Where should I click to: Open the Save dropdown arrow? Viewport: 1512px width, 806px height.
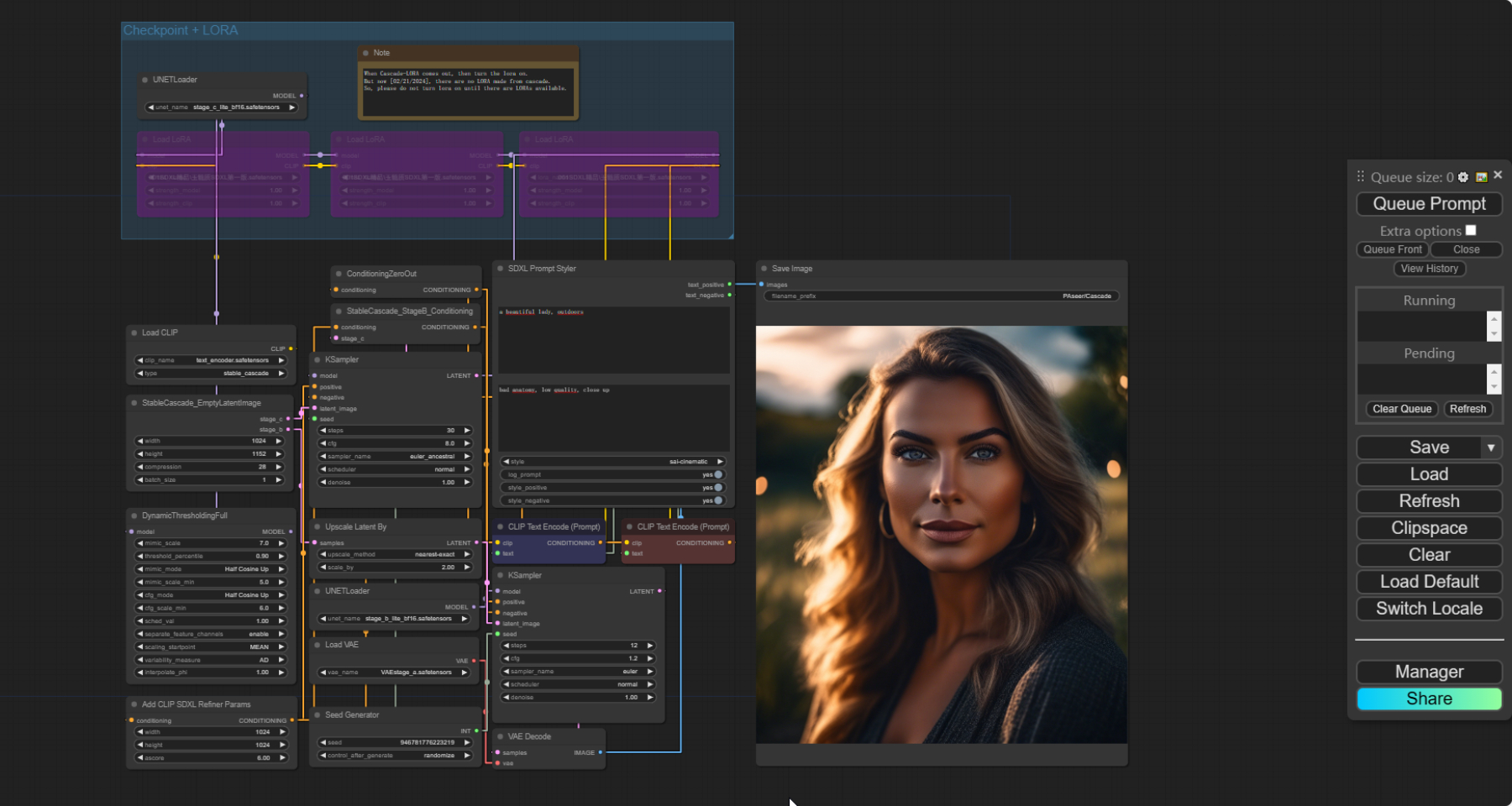pos(1491,447)
